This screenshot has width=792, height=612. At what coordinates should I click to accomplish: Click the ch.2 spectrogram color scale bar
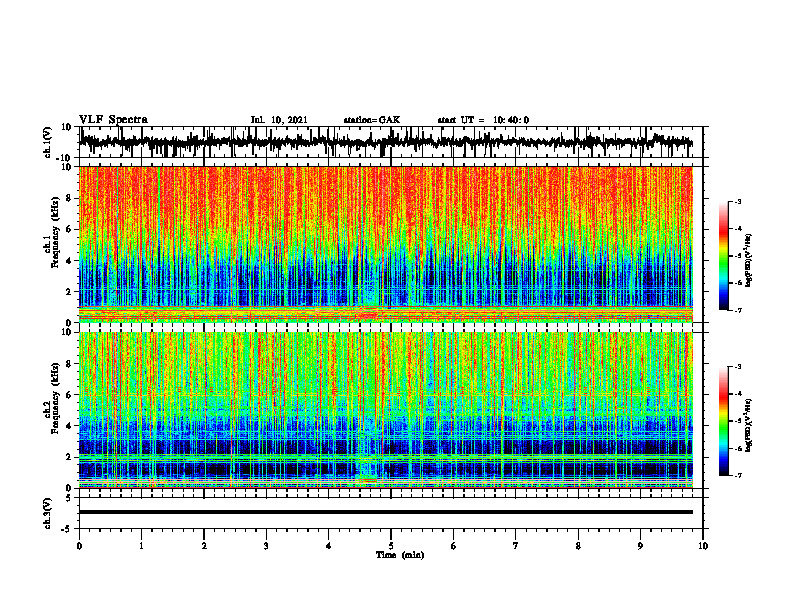723,421
